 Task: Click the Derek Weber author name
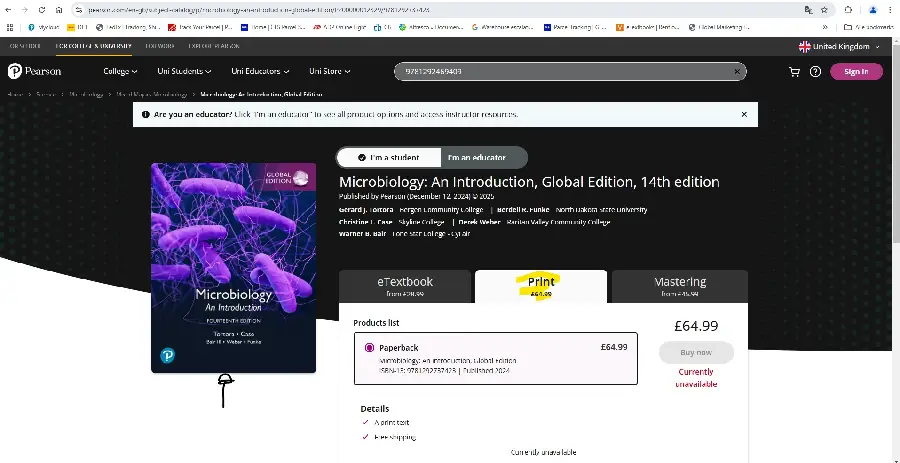pos(479,222)
